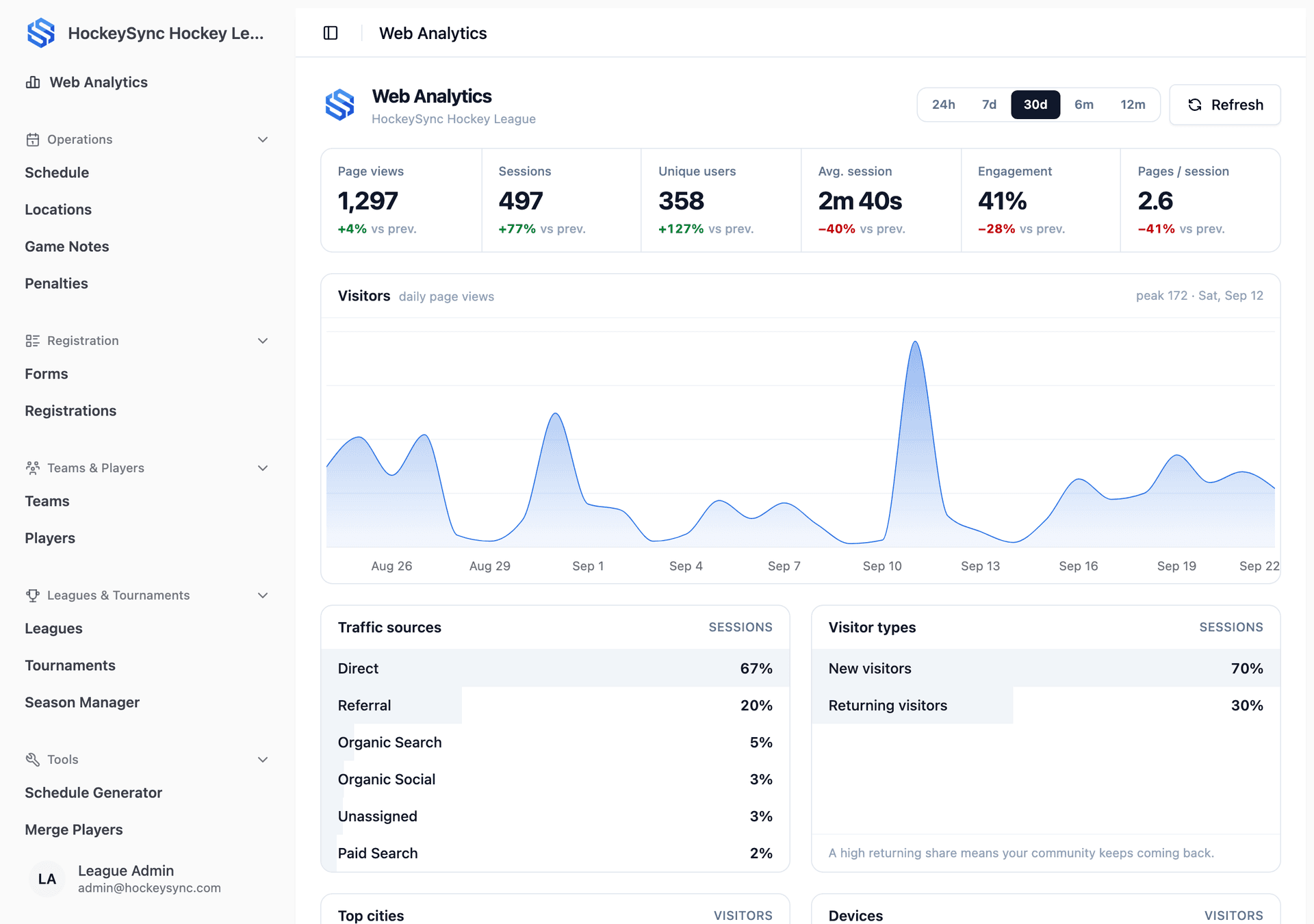The width and height of the screenshot is (1314, 924).
Task: Open the Locations page
Action: coord(58,209)
